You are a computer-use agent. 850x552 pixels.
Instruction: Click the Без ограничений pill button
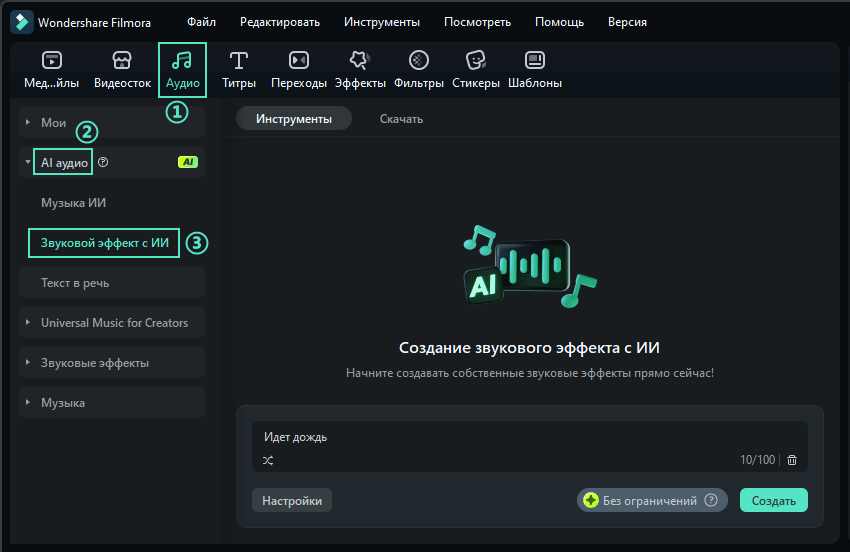pos(652,500)
